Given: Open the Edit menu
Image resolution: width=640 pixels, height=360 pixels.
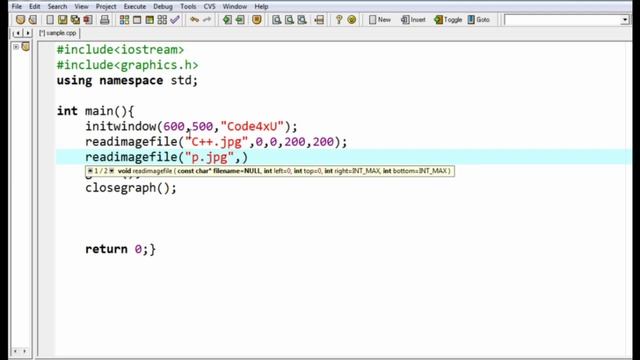Looking at the screenshot, I should point(35,7).
